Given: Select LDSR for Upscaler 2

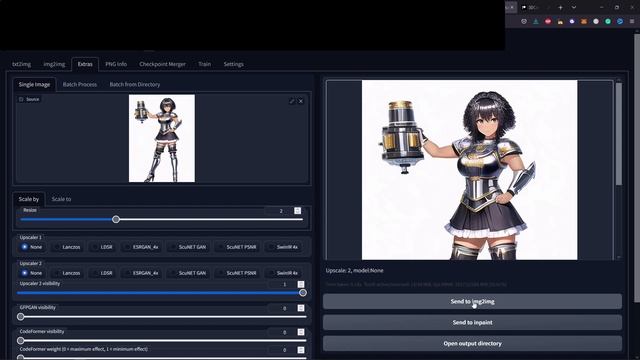Looking at the screenshot, I should click(x=102, y=273).
